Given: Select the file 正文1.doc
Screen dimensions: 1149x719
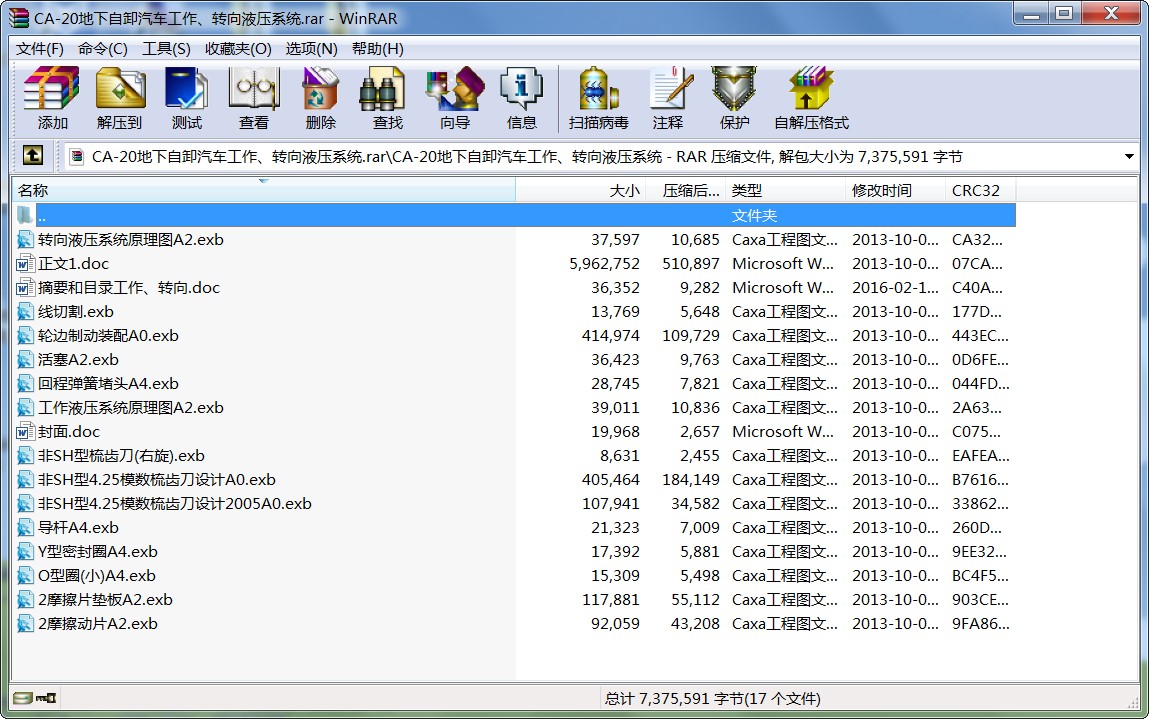Looking at the screenshot, I should pos(73,263).
